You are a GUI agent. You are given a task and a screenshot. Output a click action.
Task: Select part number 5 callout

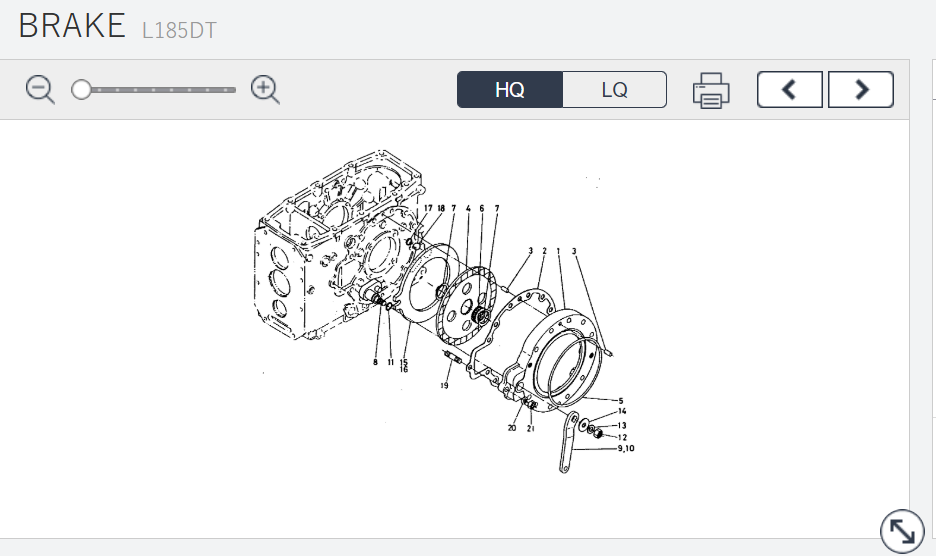click(x=620, y=399)
